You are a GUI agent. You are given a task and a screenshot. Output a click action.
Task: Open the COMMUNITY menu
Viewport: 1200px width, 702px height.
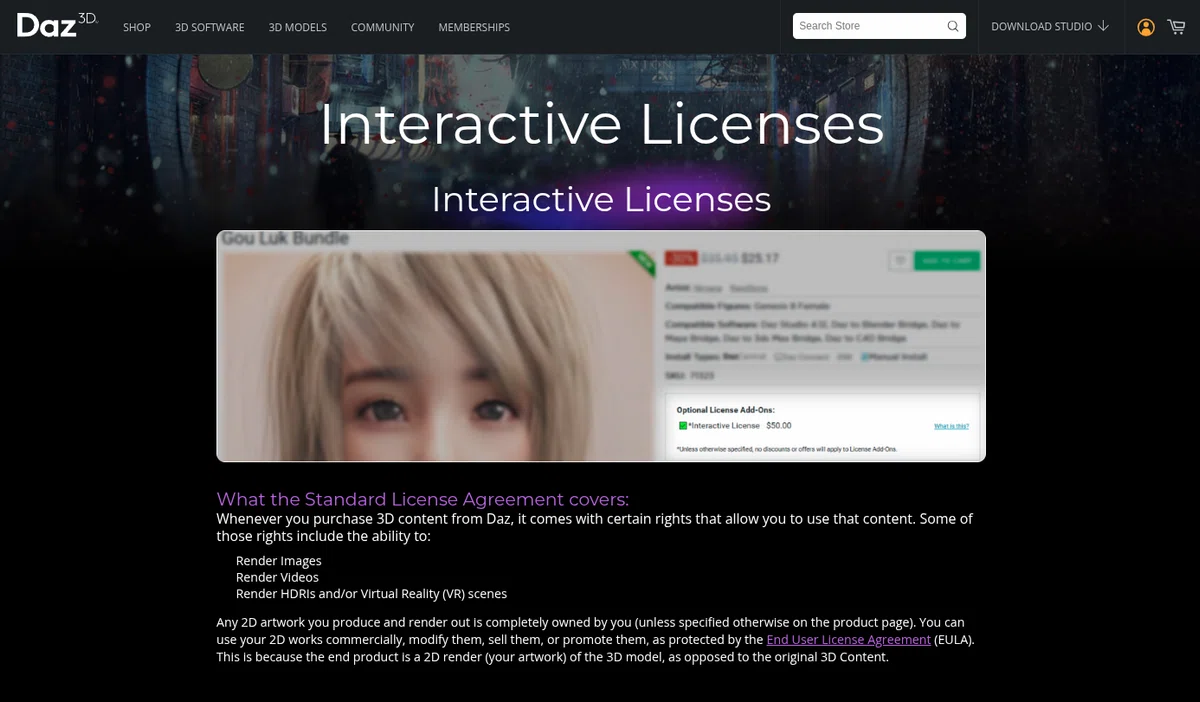tap(383, 27)
